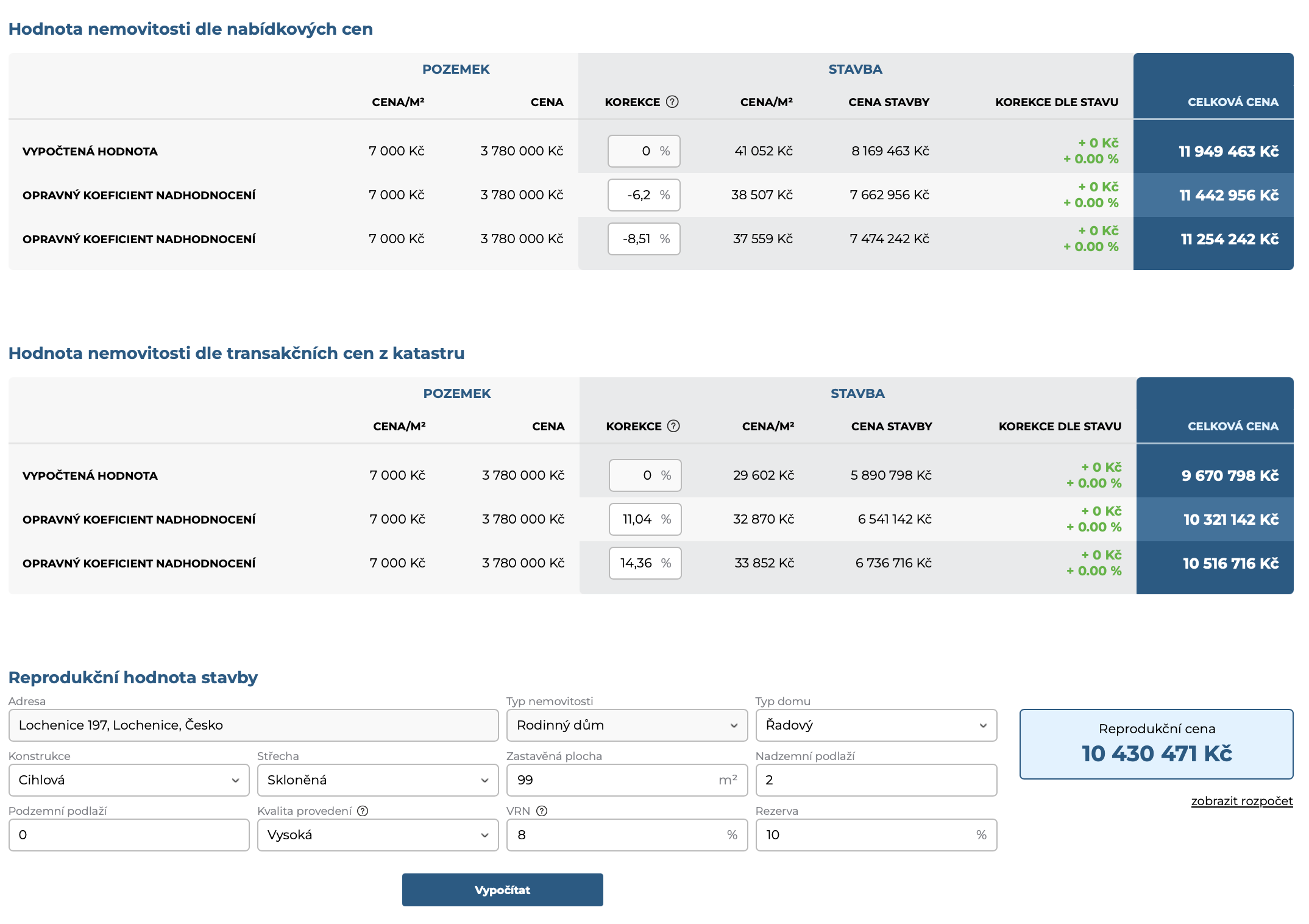Click the Zastavěná plocha field showing 99

coord(627,780)
